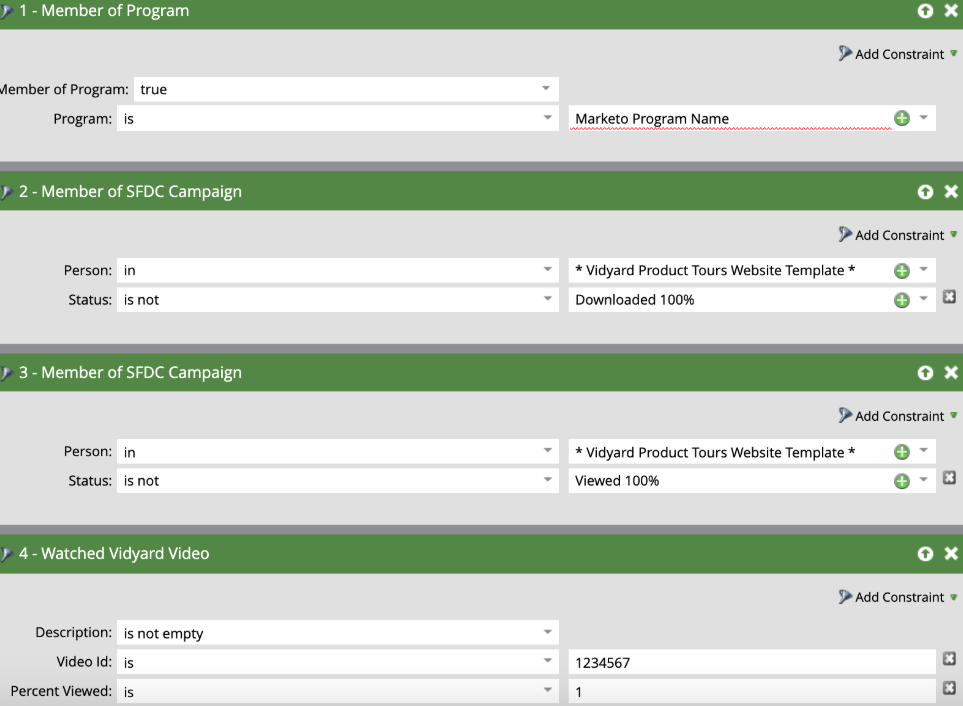Move filter 4 Watched Vidyard Video up
The height and width of the screenshot is (706, 963).
pos(925,554)
